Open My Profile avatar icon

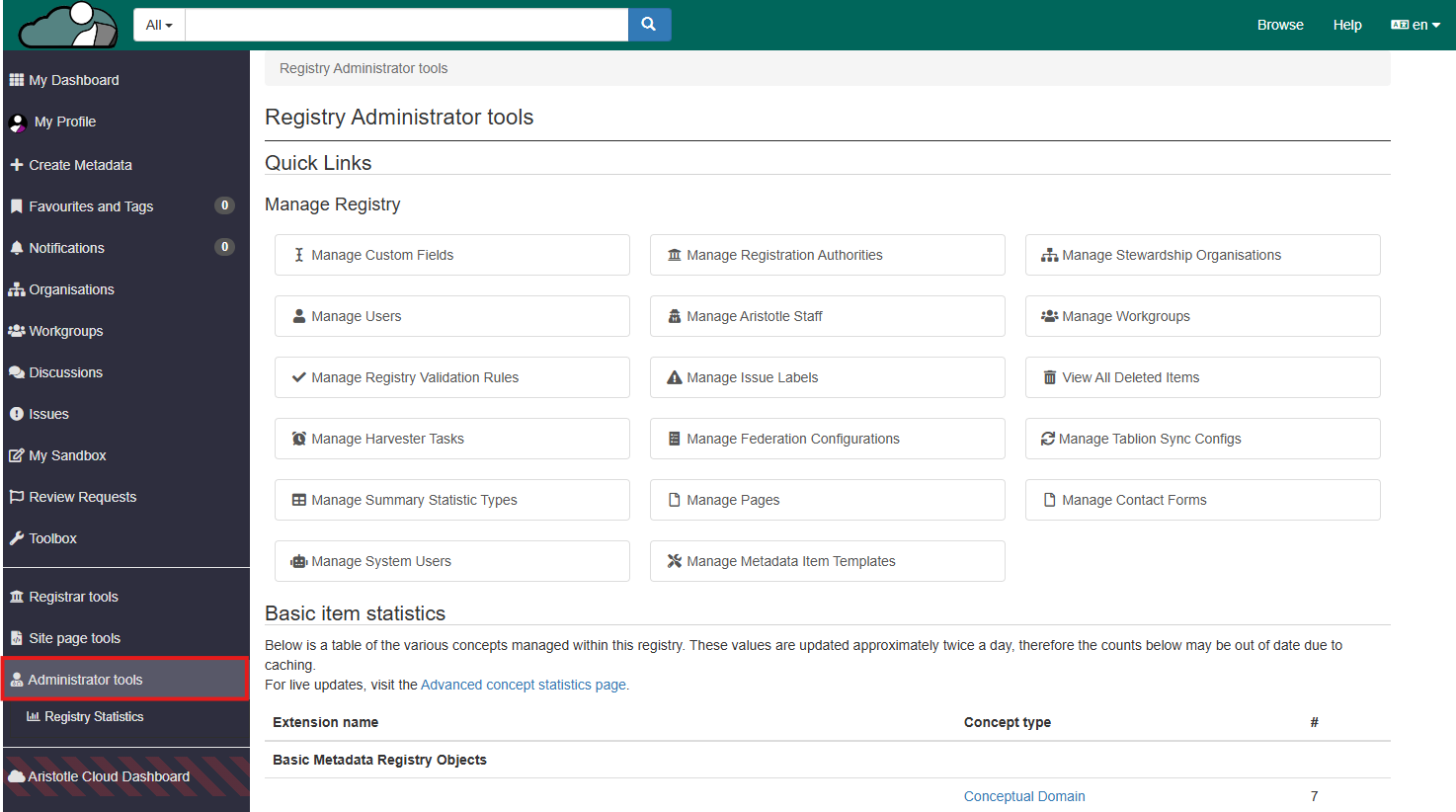[x=18, y=122]
